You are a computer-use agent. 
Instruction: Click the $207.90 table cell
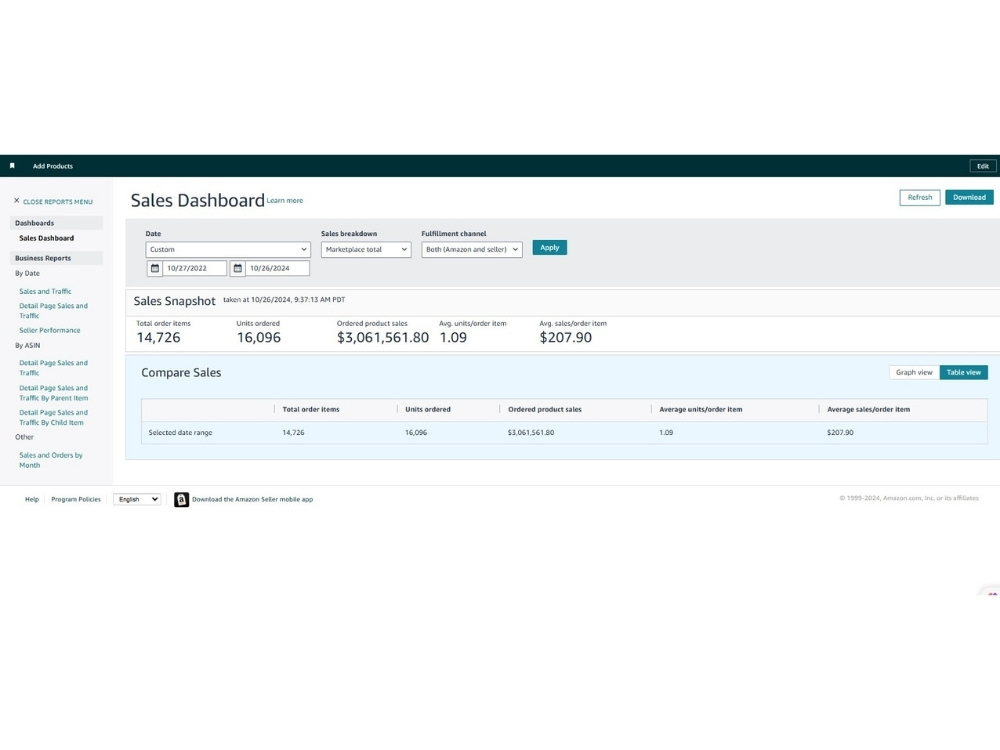(x=840, y=432)
